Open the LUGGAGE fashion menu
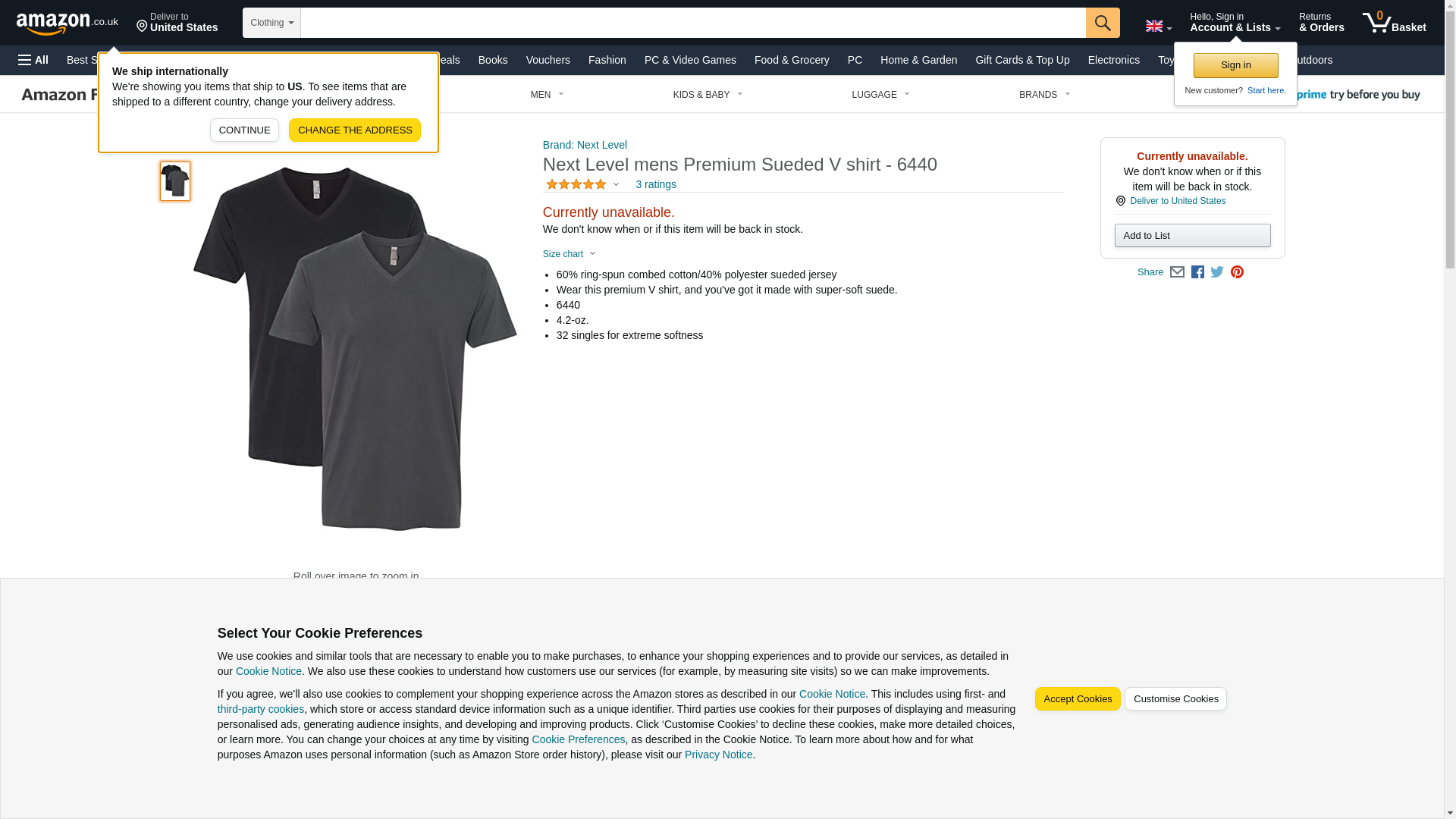Screen dimensions: 1456x819 coord(880,95)
